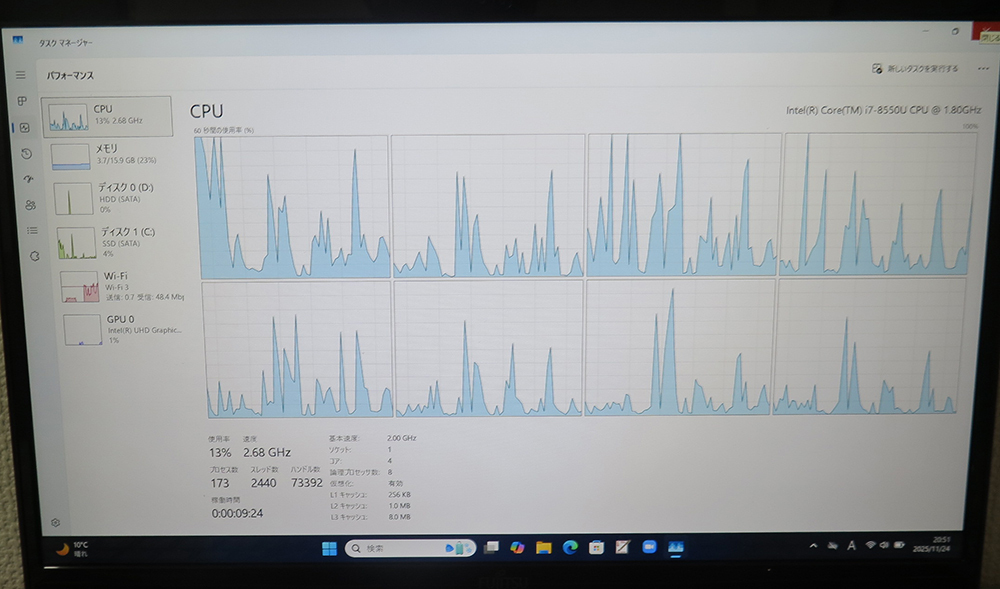This screenshot has height=589, width=1000.
Task: Click the 2.00 GHz base speed value
Action: click(x=402, y=439)
